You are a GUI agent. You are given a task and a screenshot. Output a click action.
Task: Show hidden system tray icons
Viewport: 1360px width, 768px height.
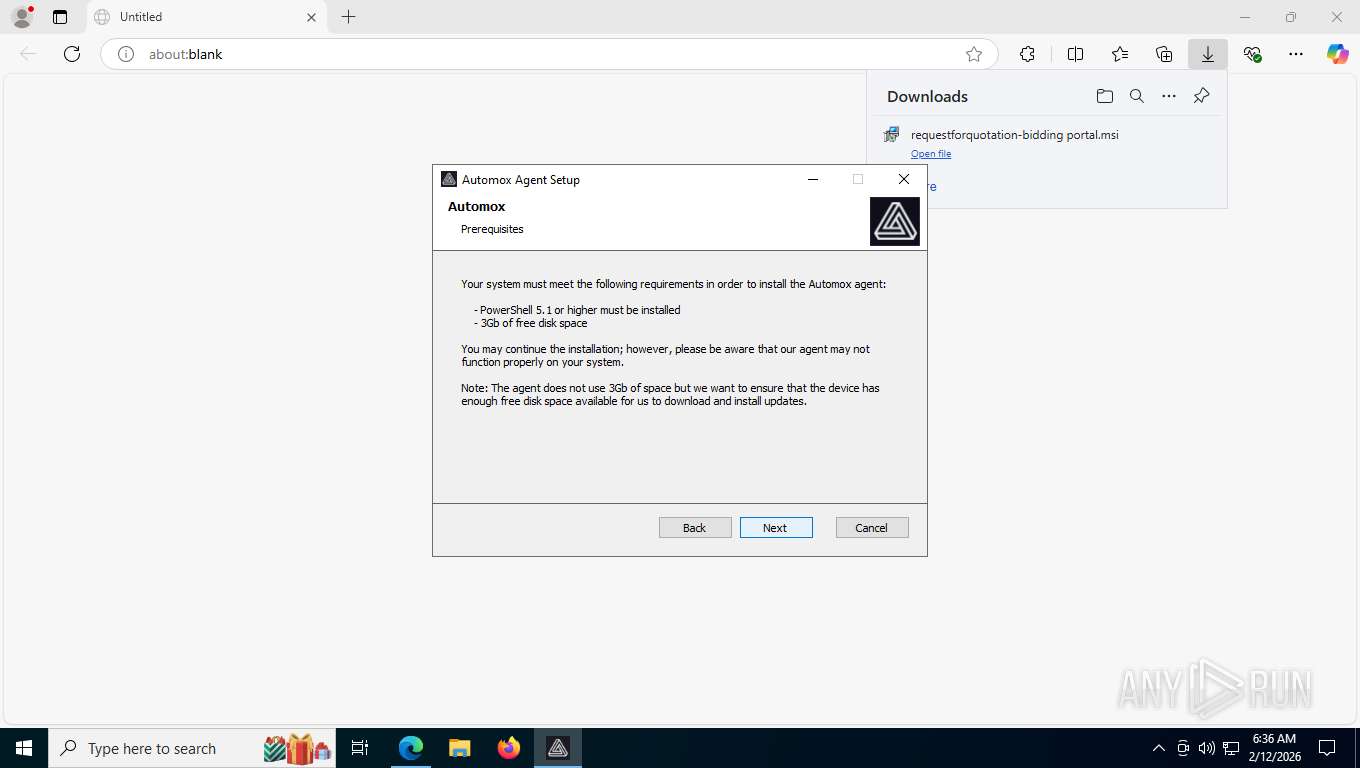[x=1159, y=748]
